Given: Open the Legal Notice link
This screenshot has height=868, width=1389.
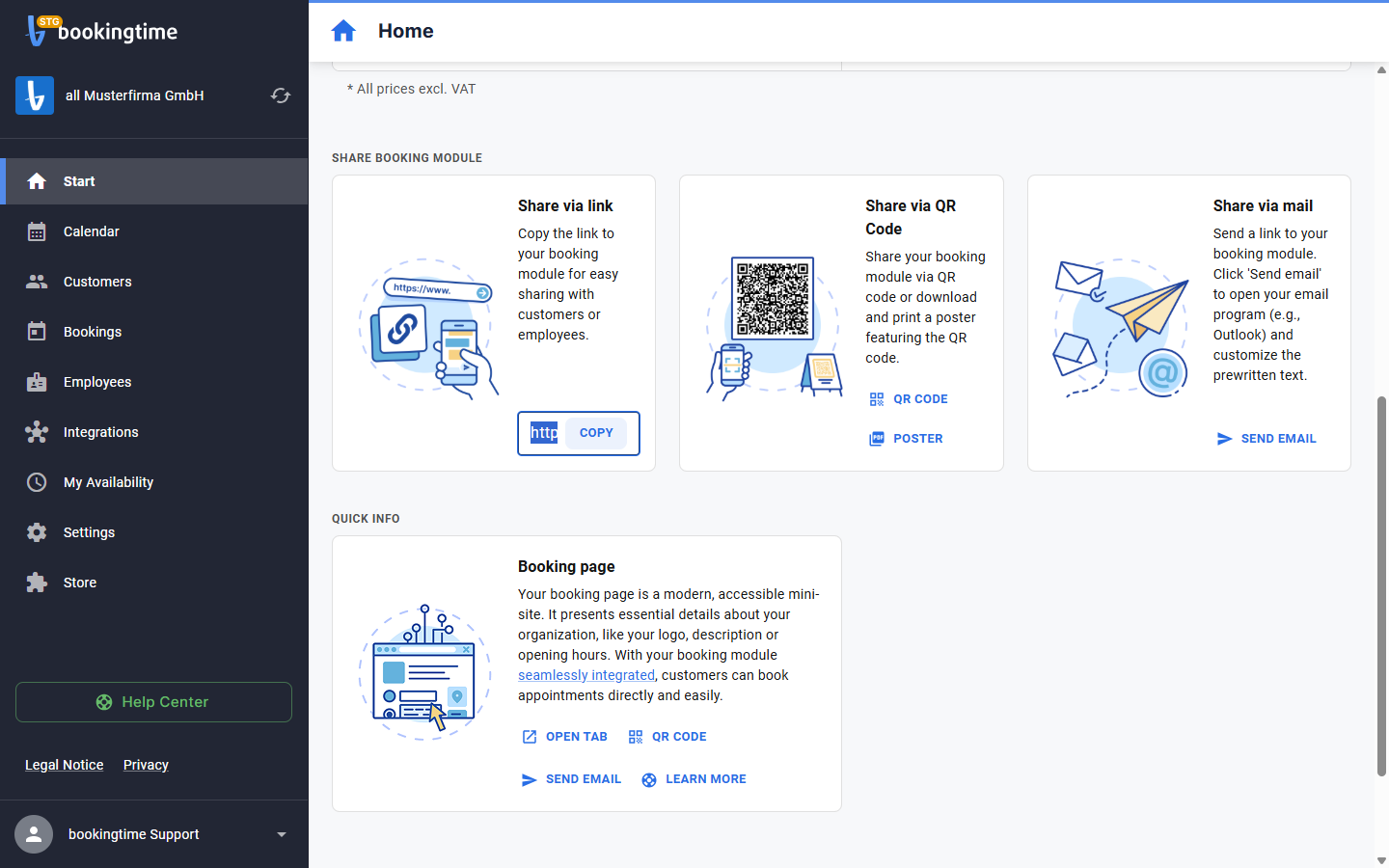Looking at the screenshot, I should tap(65, 765).
